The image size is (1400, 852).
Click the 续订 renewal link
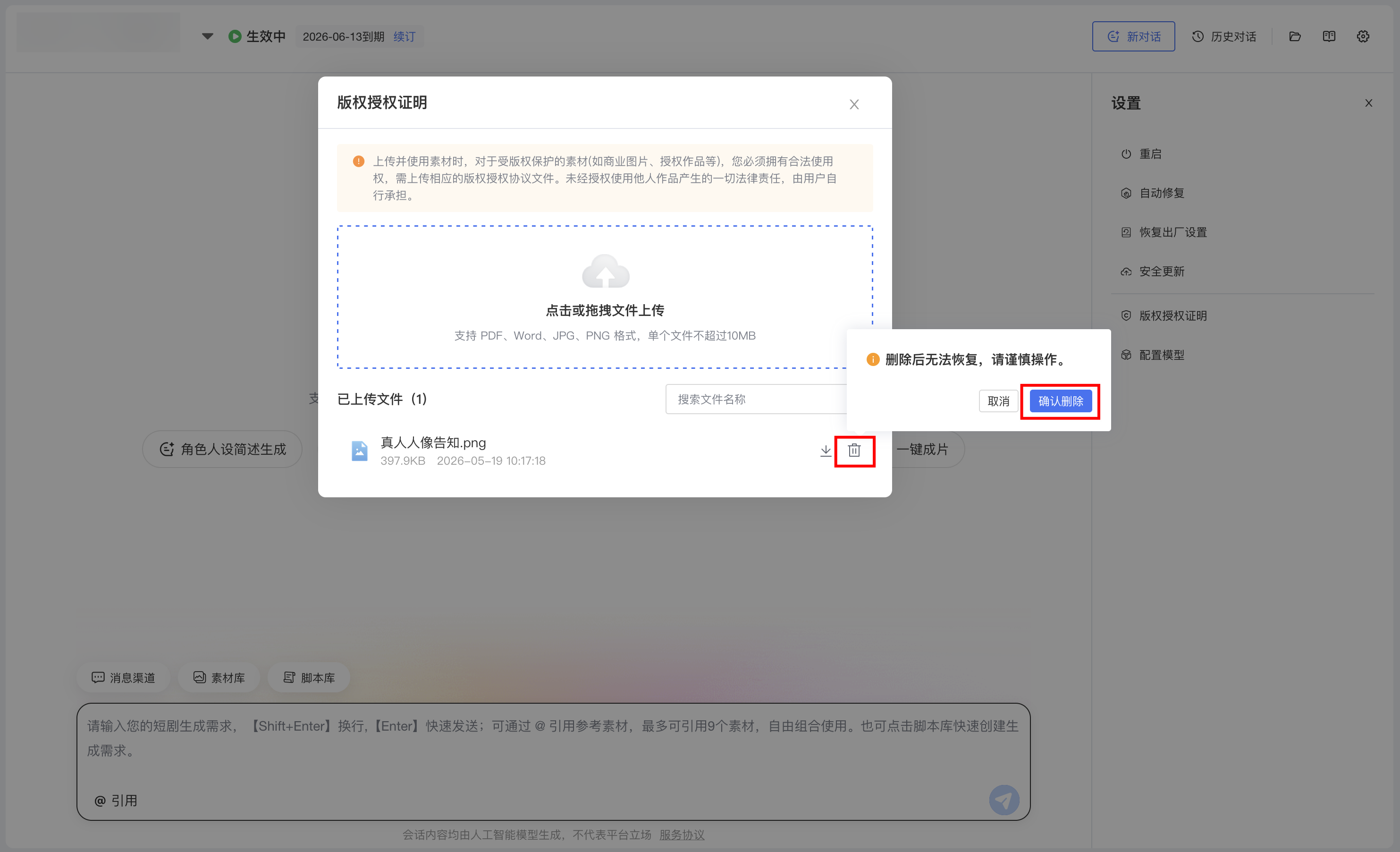tap(405, 36)
